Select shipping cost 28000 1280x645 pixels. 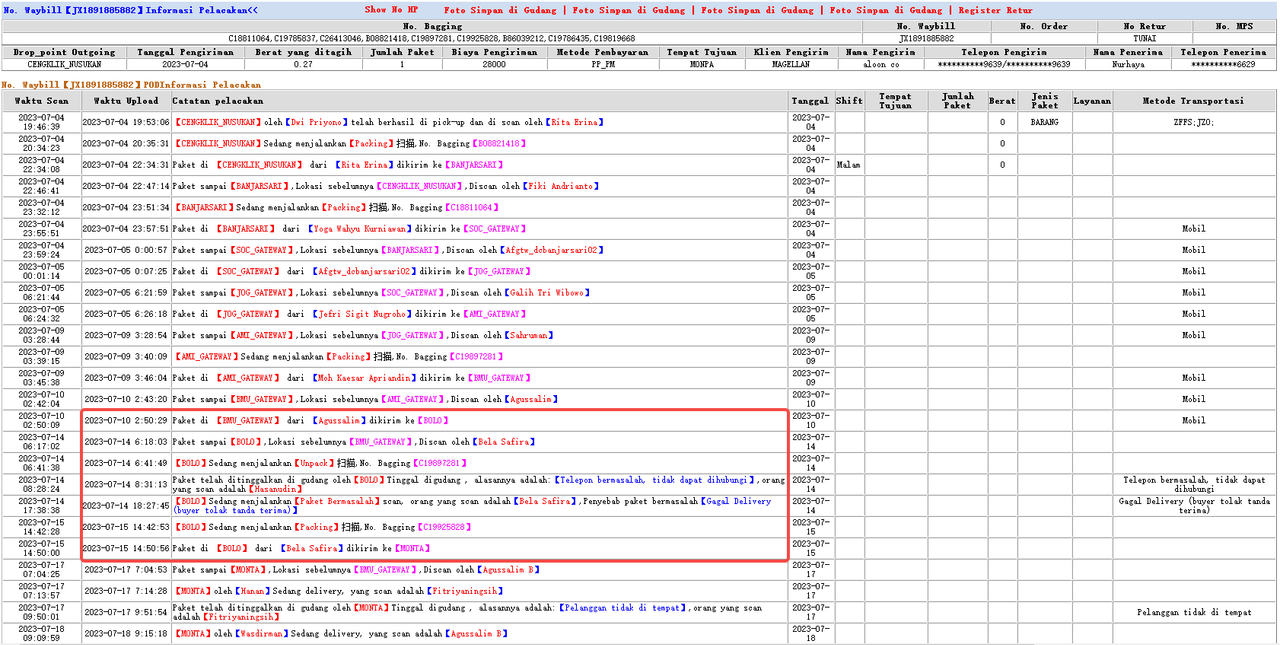(494, 64)
